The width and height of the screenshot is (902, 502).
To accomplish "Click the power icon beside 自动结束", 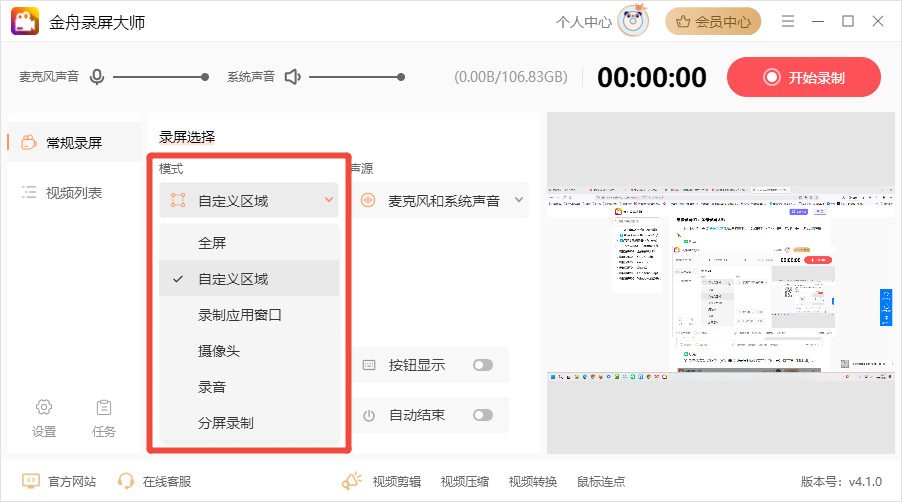I will [x=369, y=415].
